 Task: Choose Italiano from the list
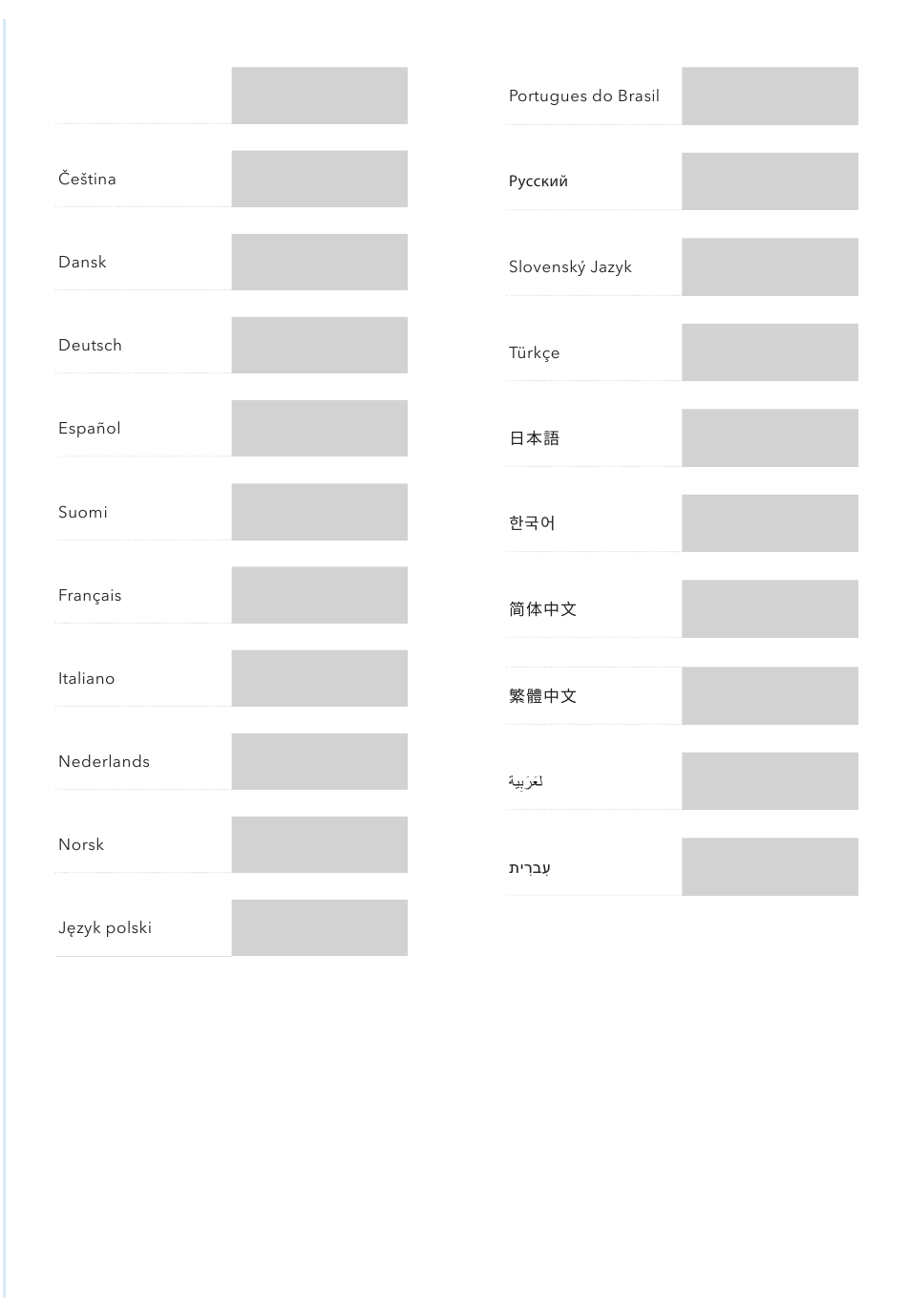point(86,678)
